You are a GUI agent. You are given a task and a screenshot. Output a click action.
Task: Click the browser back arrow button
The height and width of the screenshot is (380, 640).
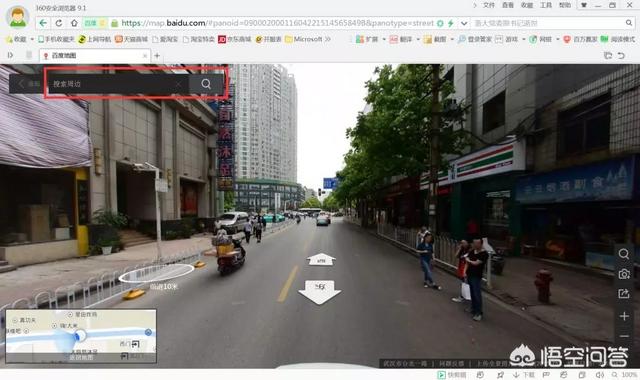pos(43,23)
